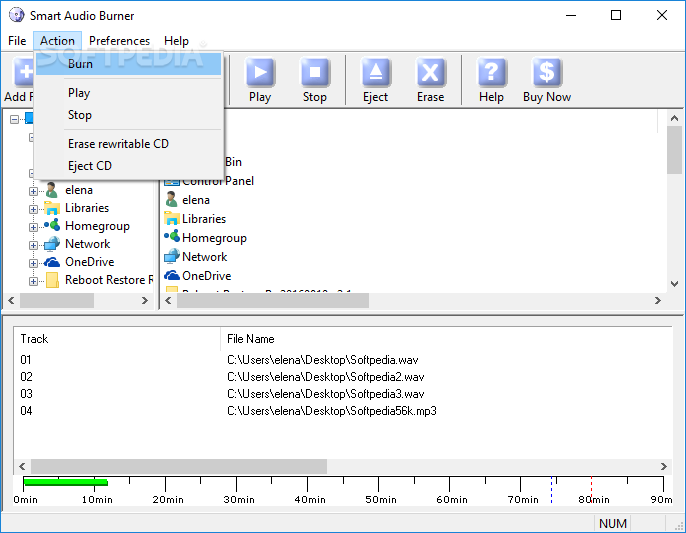686x533 pixels.
Task: Click the Reboot Restore folder icon in tree
Action: click(52, 280)
